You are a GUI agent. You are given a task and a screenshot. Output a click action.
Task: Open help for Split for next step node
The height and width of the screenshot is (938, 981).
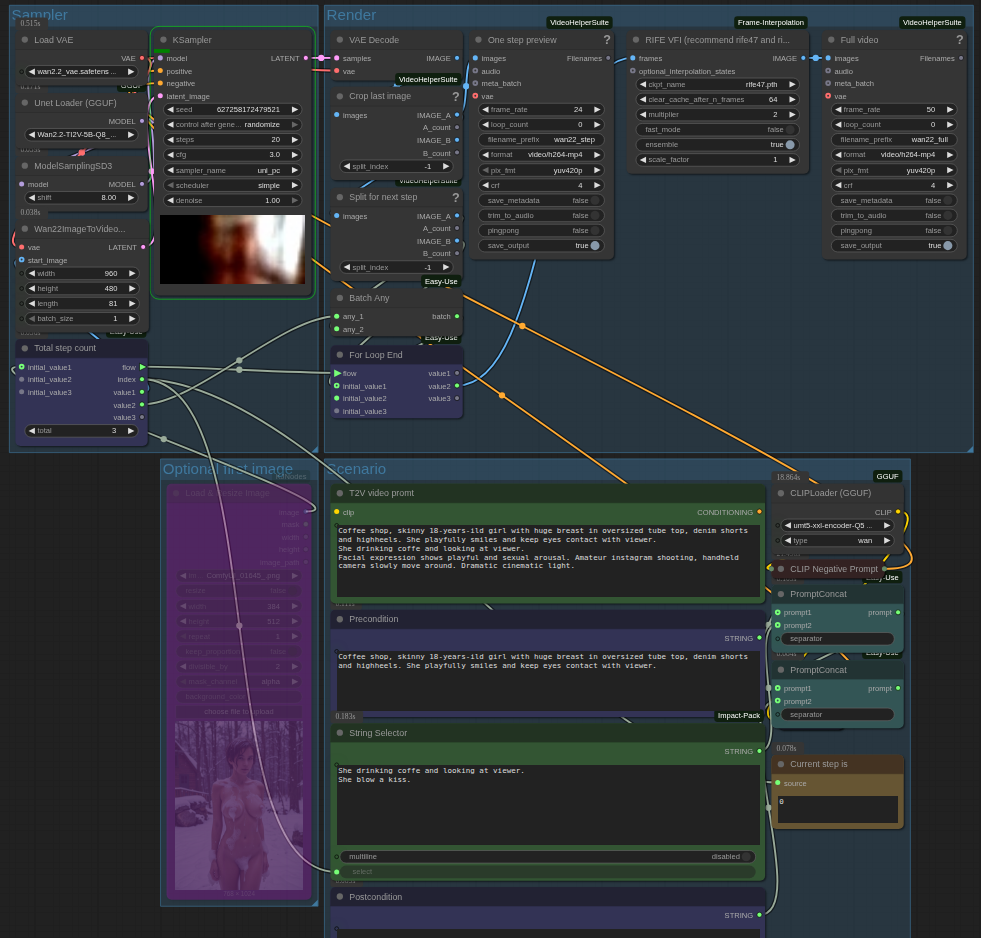click(x=455, y=198)
